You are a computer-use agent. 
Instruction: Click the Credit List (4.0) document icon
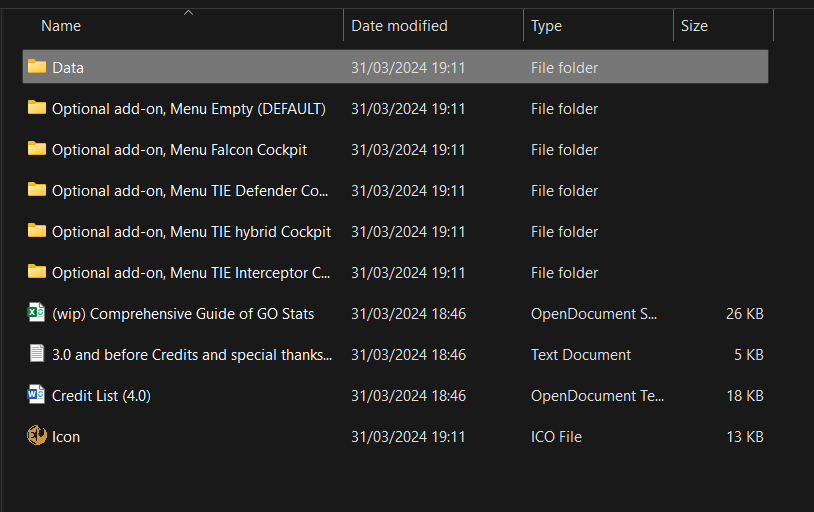tap(37, 395)
